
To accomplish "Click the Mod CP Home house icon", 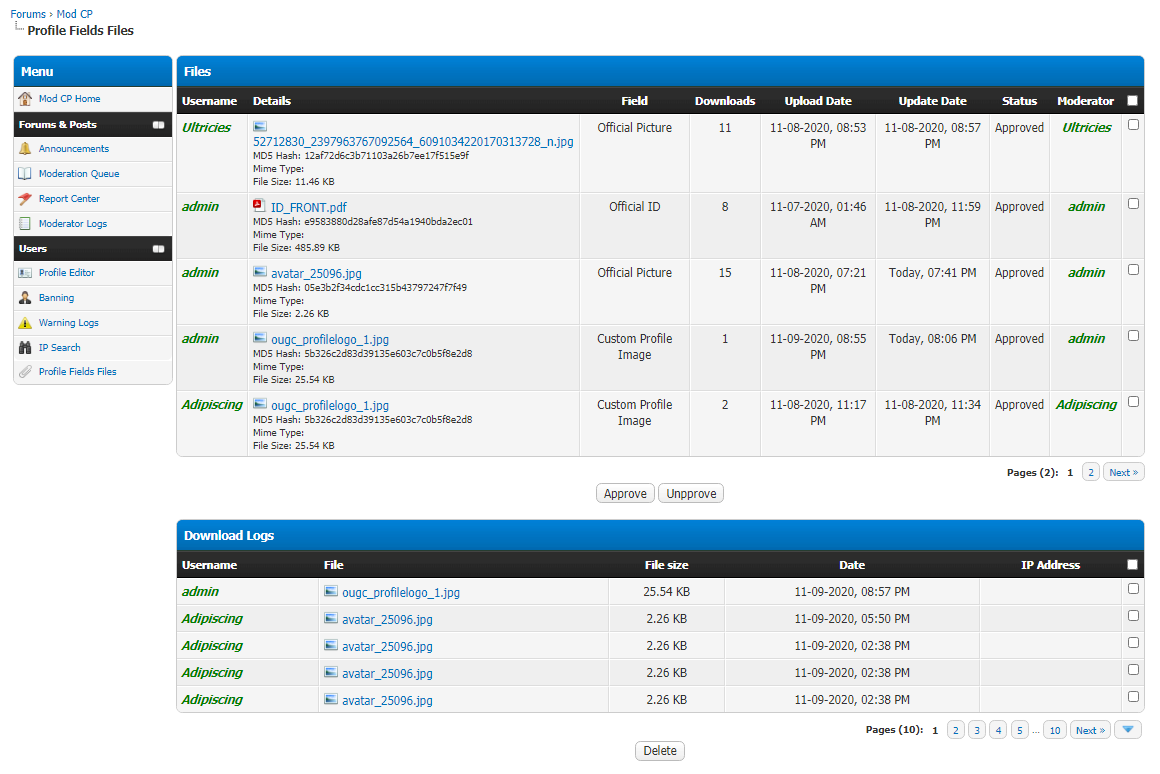I will (25, 99).
